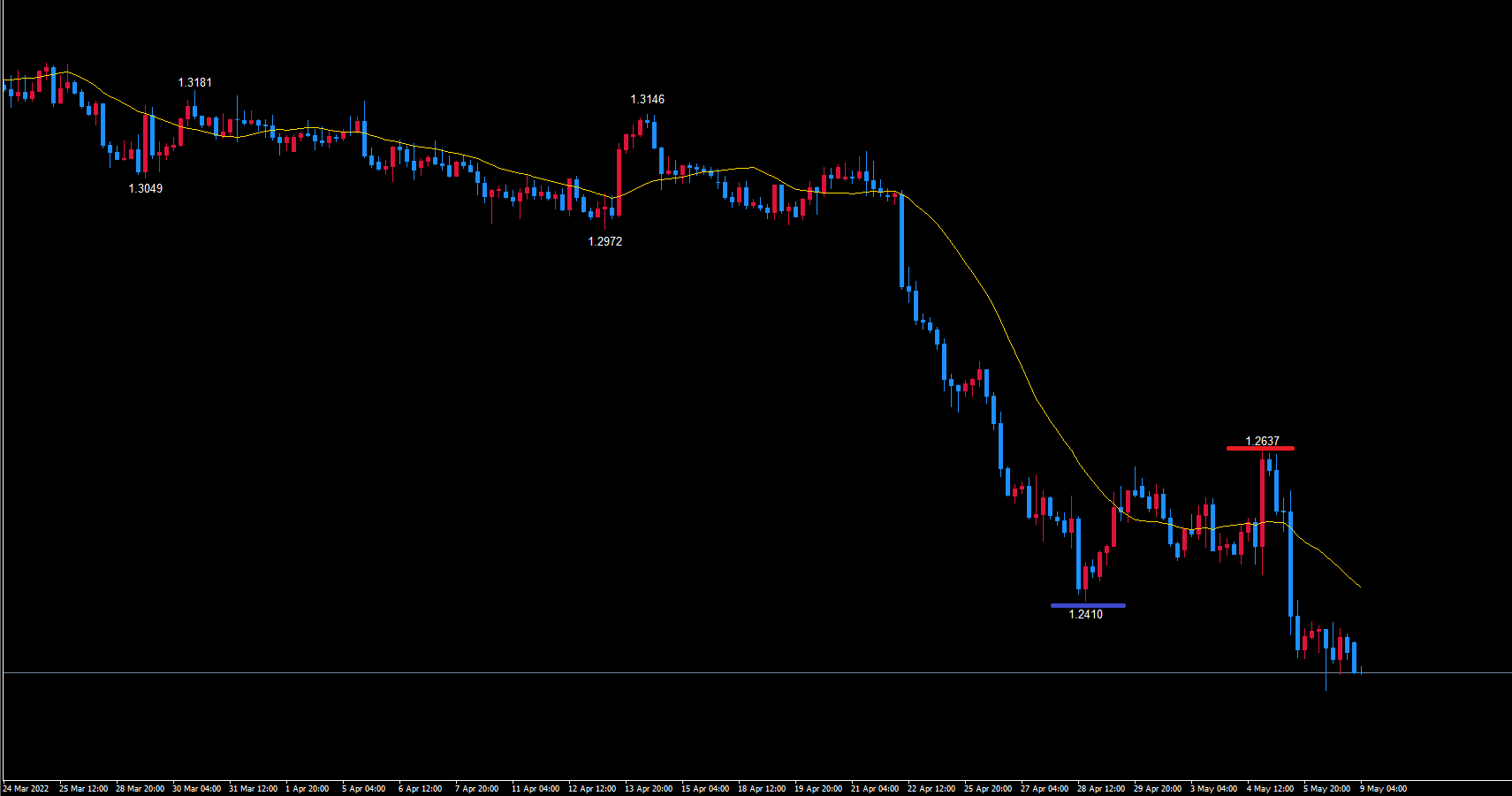Select the 28 Apr 12:00 time label
Screen dimensions: 1512x796
pyautogui.click(x=1100, y=788)
